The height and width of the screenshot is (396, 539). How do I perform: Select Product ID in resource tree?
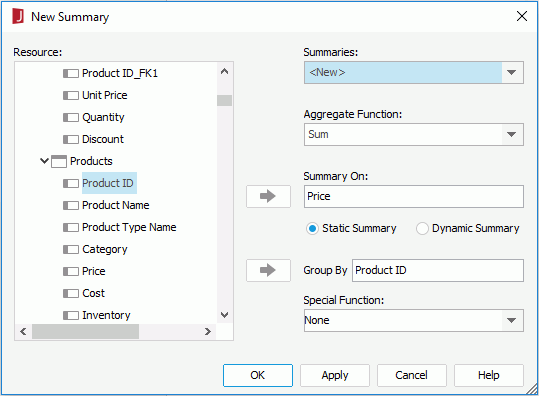(108, 183)
